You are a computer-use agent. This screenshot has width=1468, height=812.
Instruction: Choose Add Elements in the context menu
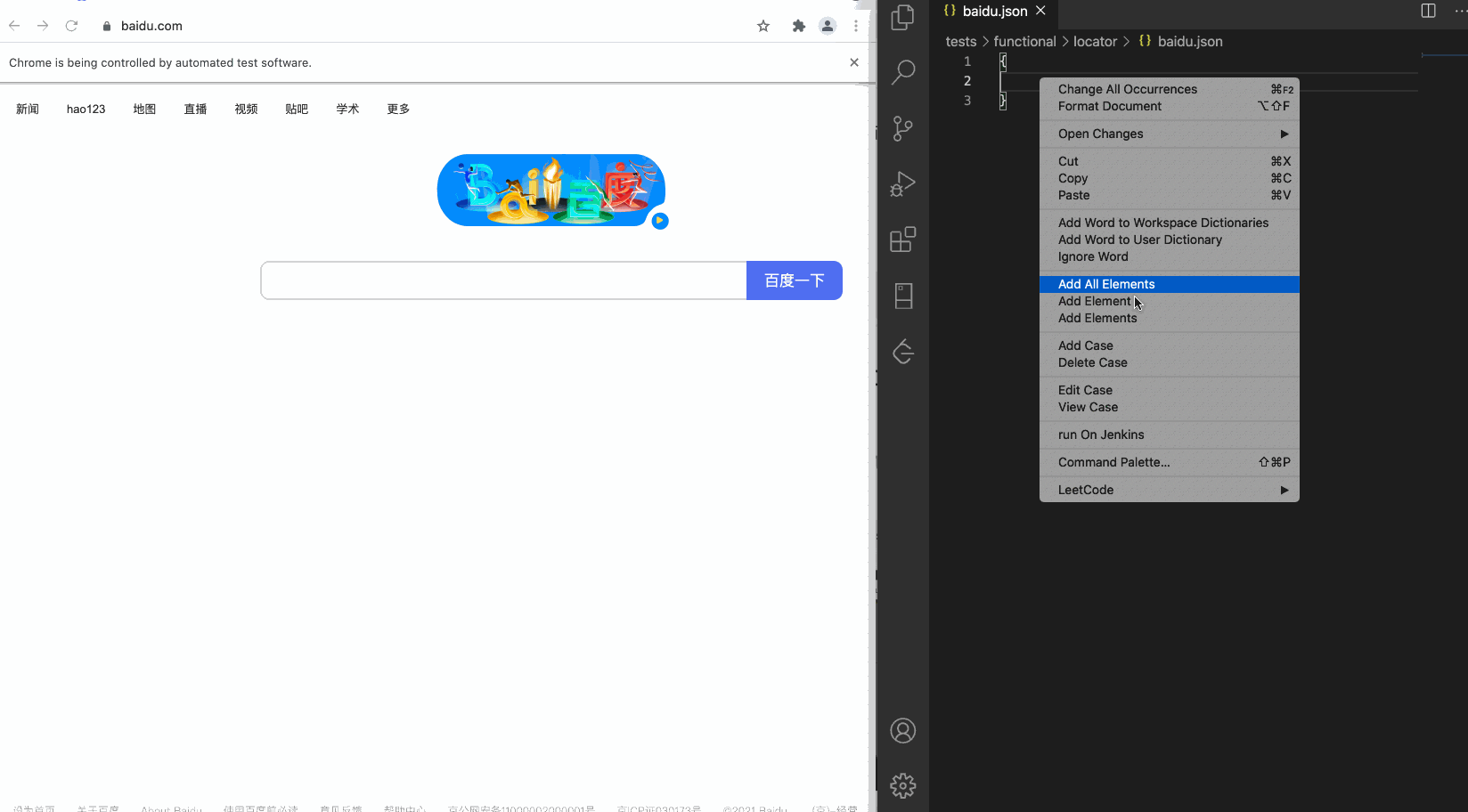pyautogui.click(x=1170, y=318)
